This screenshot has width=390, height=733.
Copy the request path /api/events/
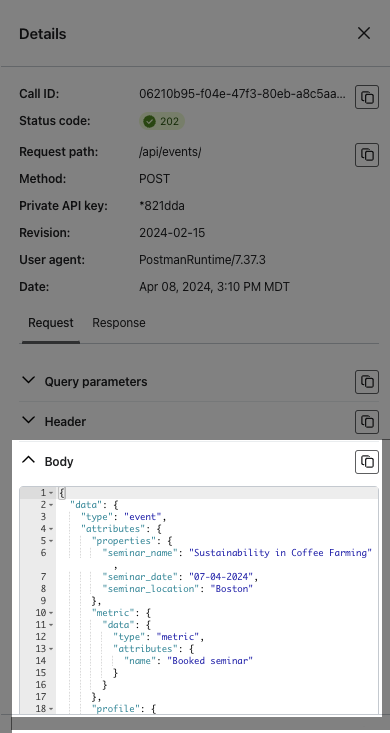[367, 155]
